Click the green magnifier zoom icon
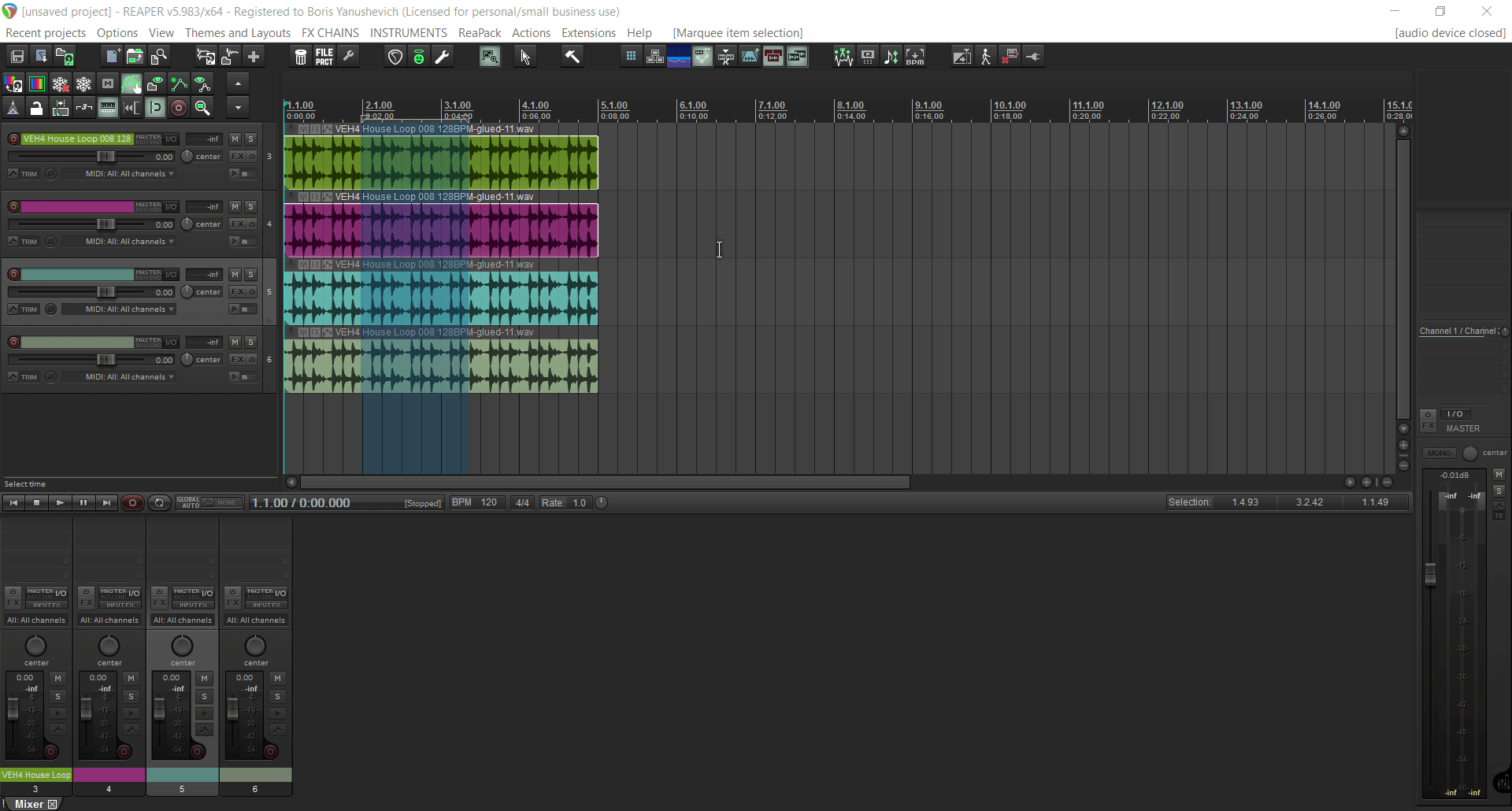Image resolution: width=1512 pixels, height=811 pixels. click(202, 108)
